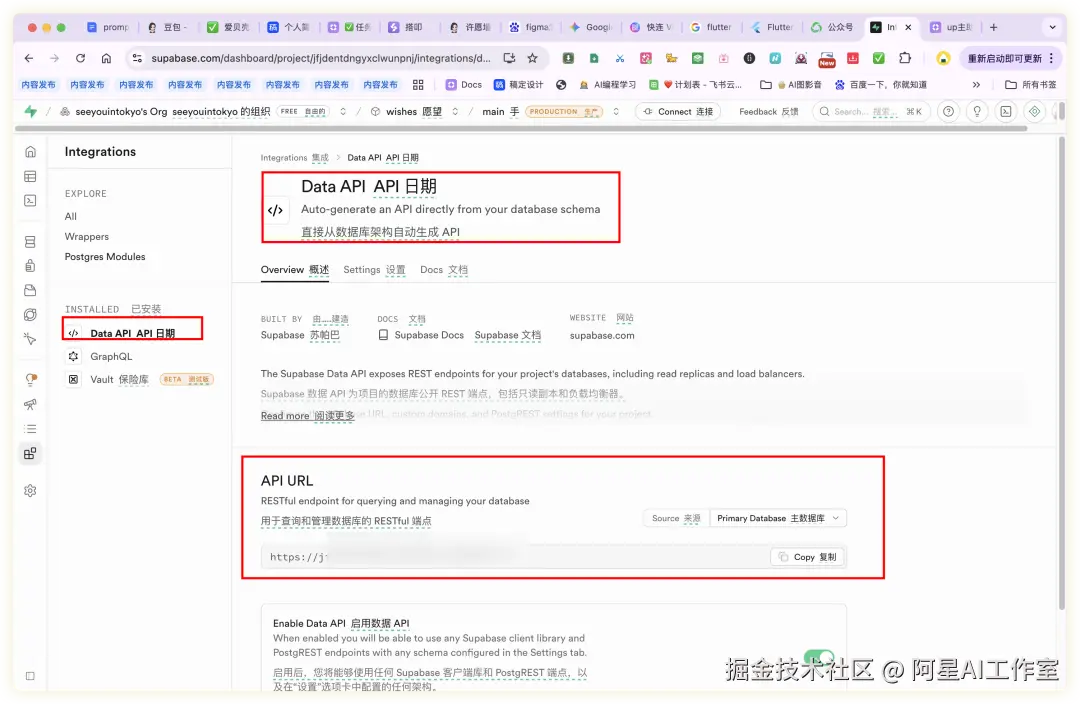Open installed Vault integration
The width and height of the screenshot is (1080, 704).
point(119,379)
